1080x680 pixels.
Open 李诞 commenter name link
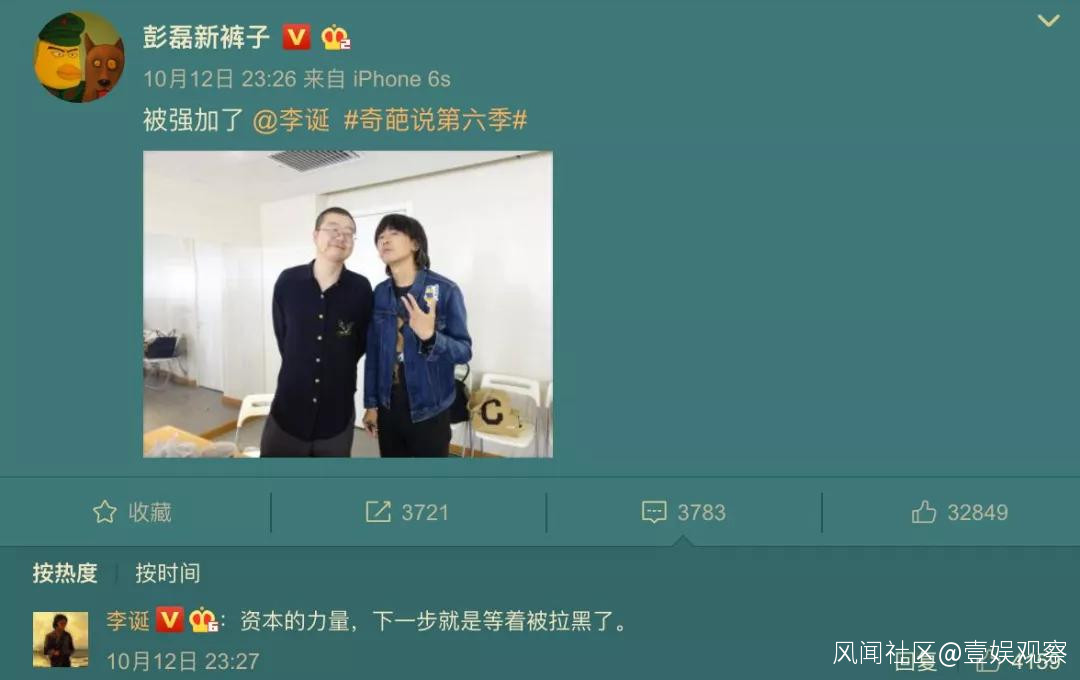[x=128, y=621]
